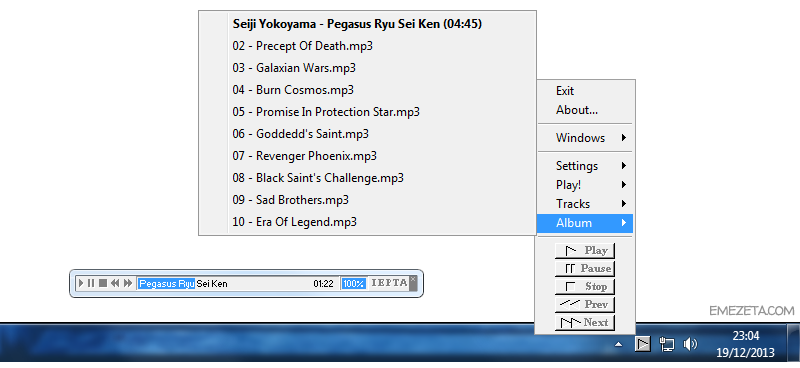
Task: Open the volume speaker icon in system tray
Action: pyautogui.click(x=690, y=345)
